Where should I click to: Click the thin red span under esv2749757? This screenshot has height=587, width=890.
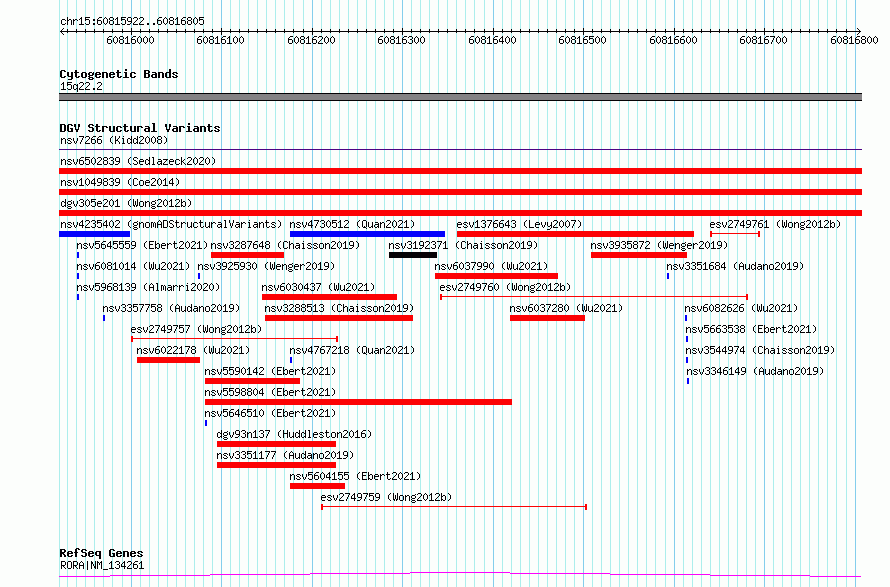[234, 339]
